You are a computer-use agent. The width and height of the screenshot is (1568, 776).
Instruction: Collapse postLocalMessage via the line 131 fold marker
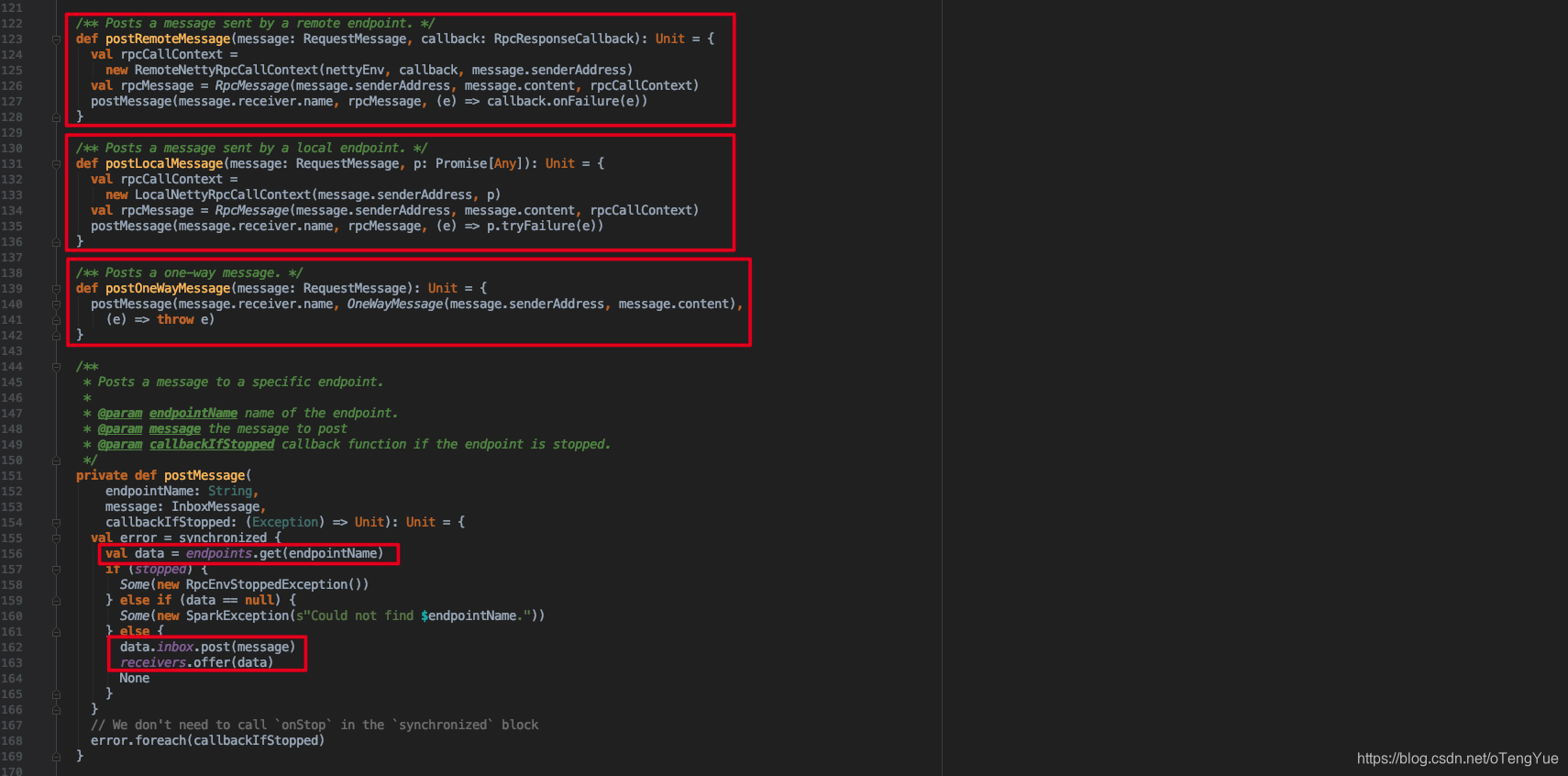(x=56, y=164)
